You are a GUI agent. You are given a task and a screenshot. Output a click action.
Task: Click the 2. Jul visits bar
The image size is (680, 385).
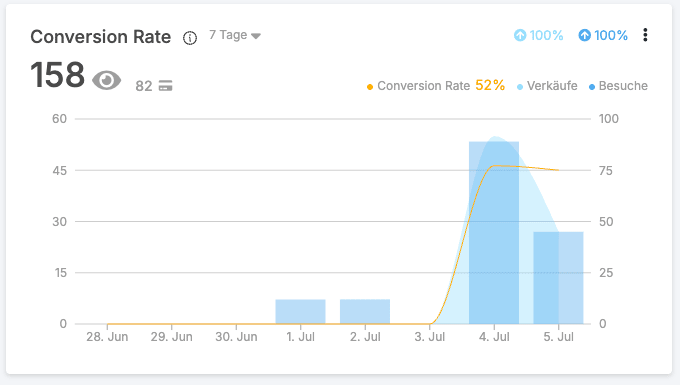365,311
